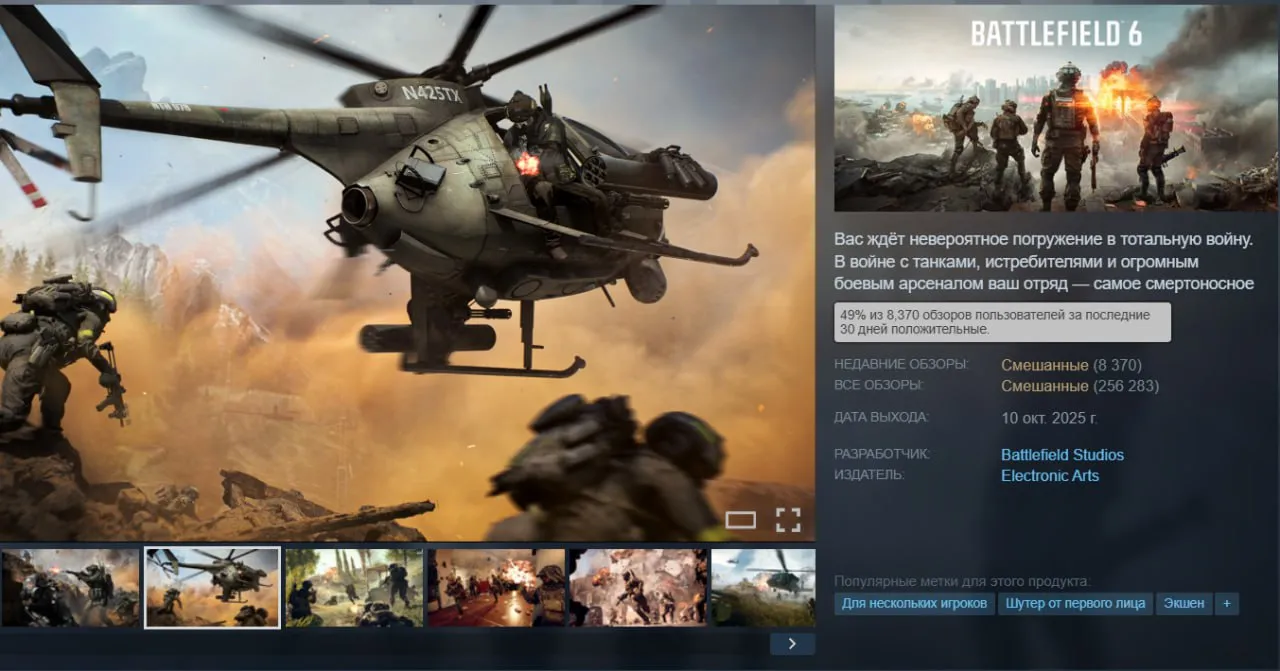Click the 'РАЗРАБОТЧИК:' label
This screenshot has height=671, width=1280.
pos(882,454)
